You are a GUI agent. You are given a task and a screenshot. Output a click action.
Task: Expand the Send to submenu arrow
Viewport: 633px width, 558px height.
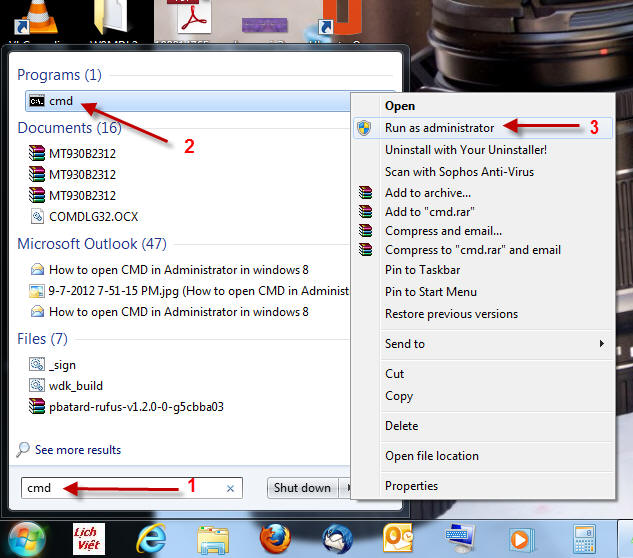point(602,344)
